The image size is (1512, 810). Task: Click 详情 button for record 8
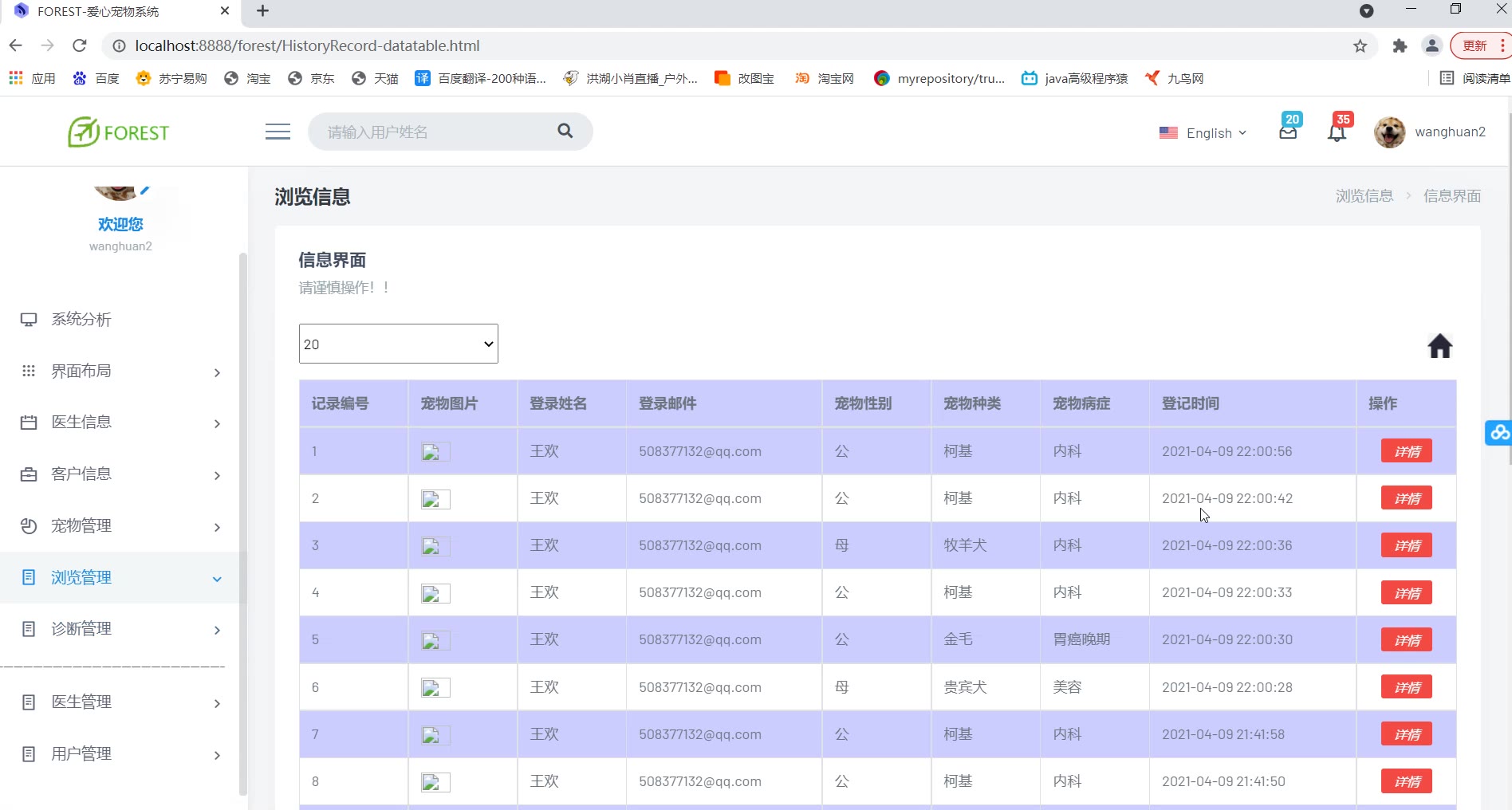tap(1407, 781)
